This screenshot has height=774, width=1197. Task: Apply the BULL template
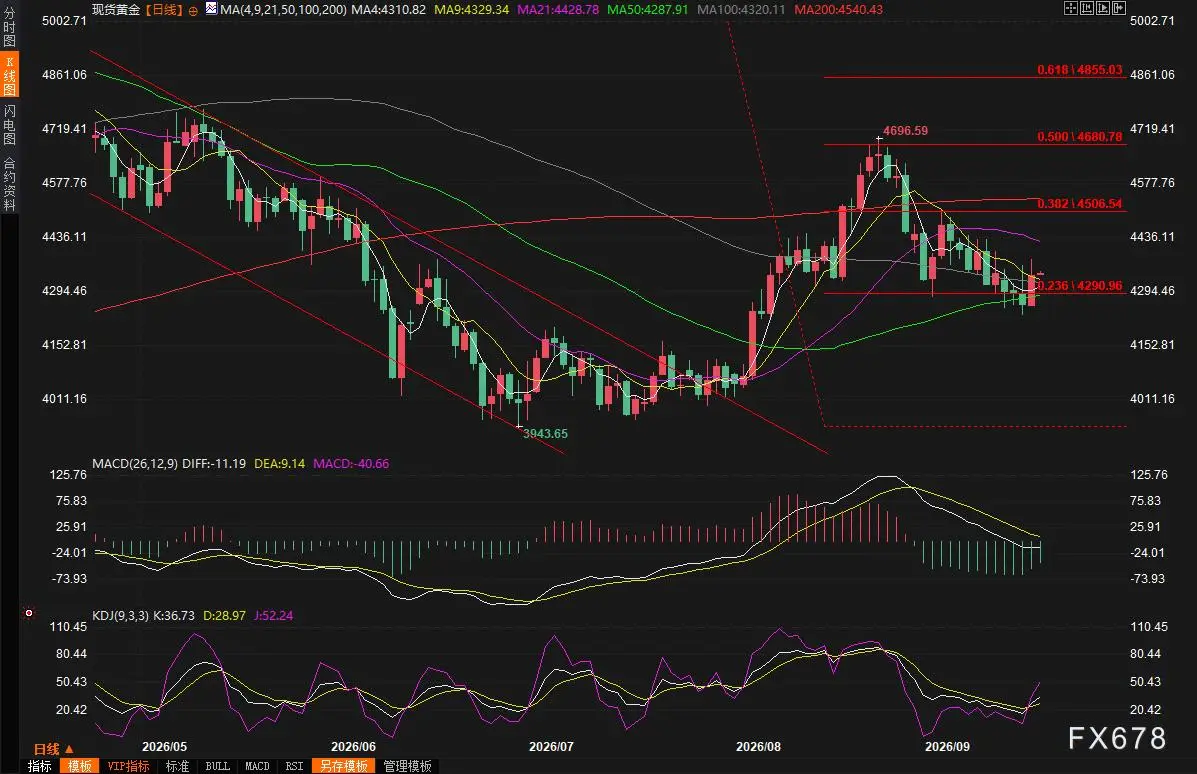click(218, 766)
